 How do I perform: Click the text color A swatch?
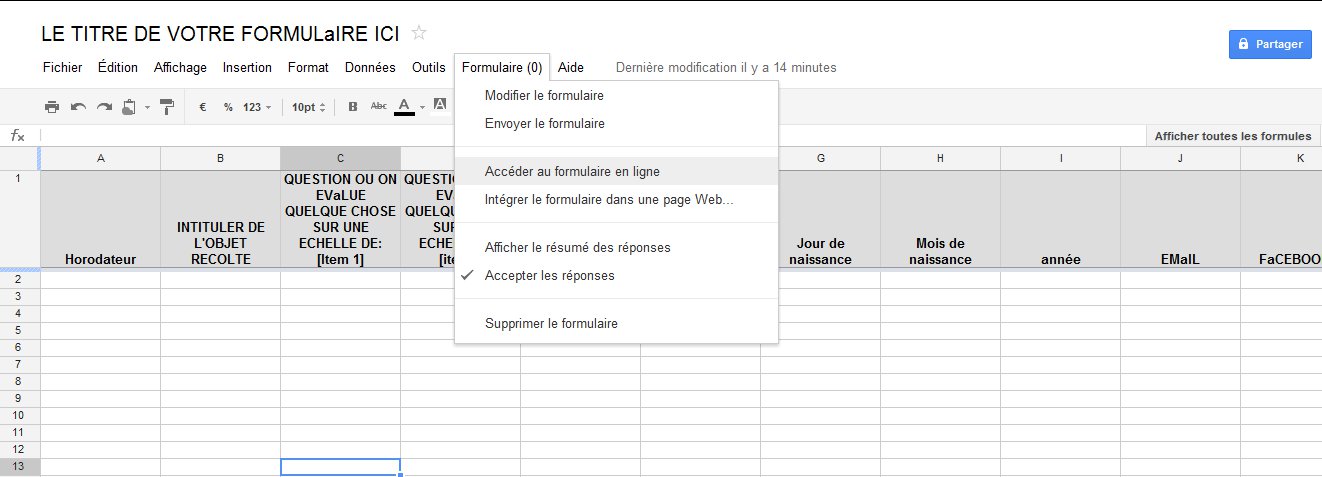[x=404, y=106]
